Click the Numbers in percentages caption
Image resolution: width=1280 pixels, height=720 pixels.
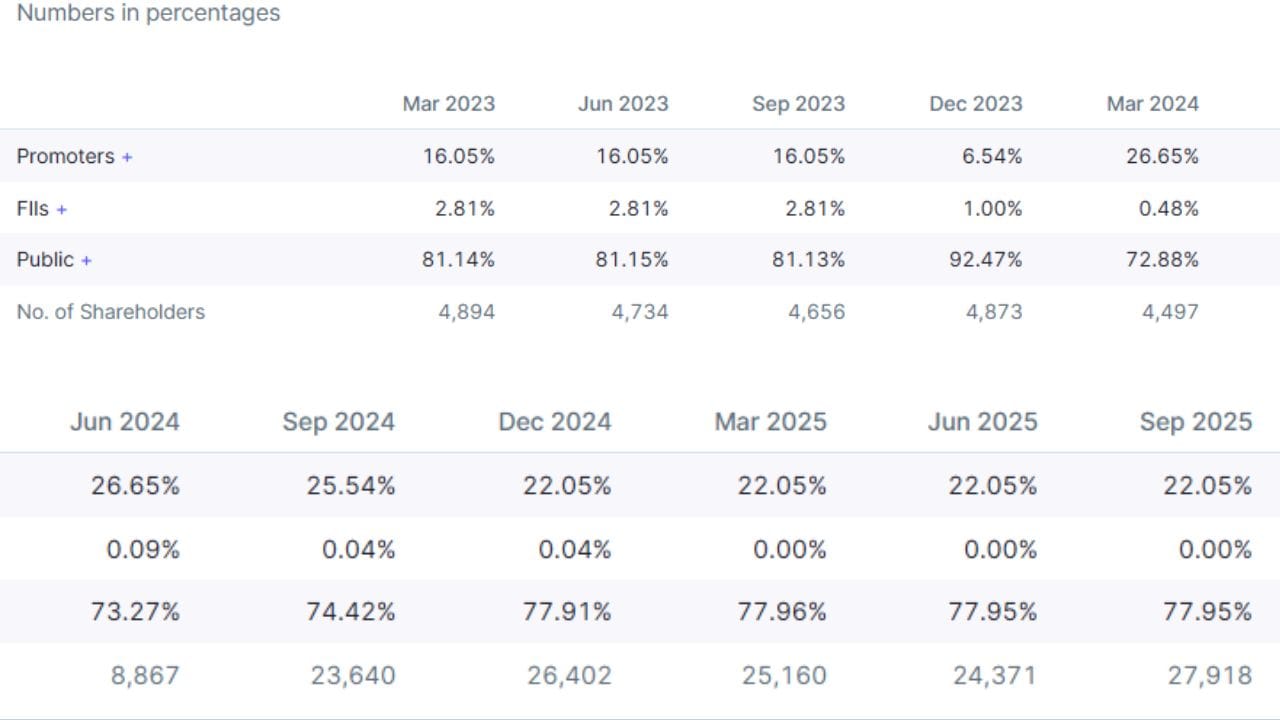click(x=148, y=14)
